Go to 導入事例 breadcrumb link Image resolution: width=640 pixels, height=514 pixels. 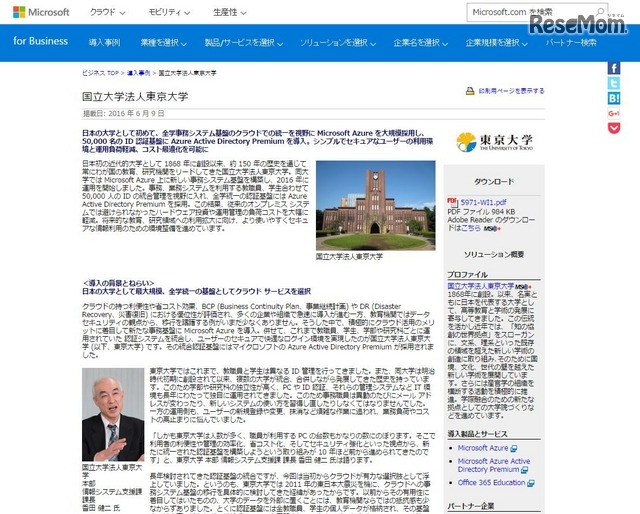pyautogui.click(x=139, y=73)
